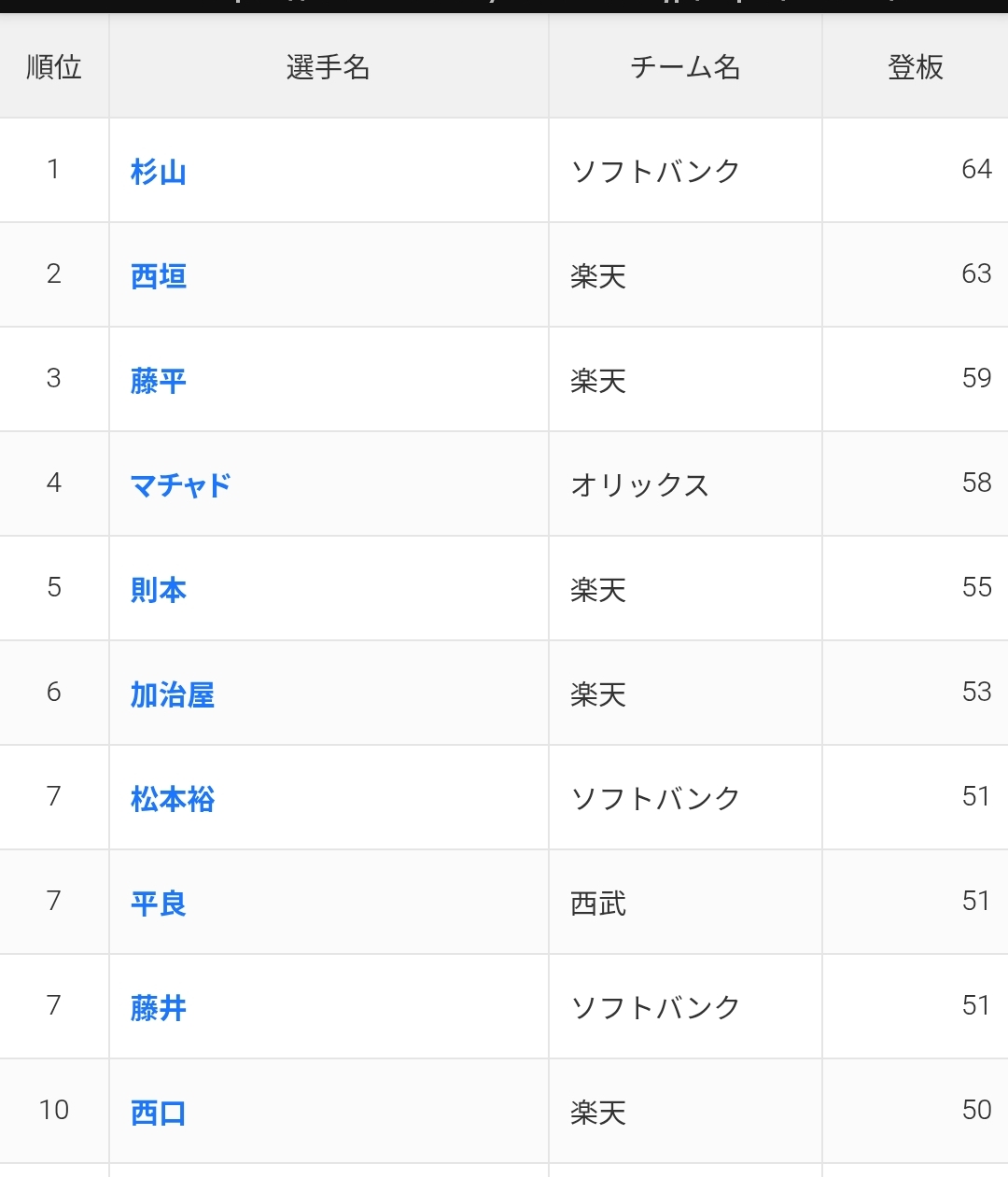
Task: Click the チーム名 column header
Action: [x=685, y=67]
